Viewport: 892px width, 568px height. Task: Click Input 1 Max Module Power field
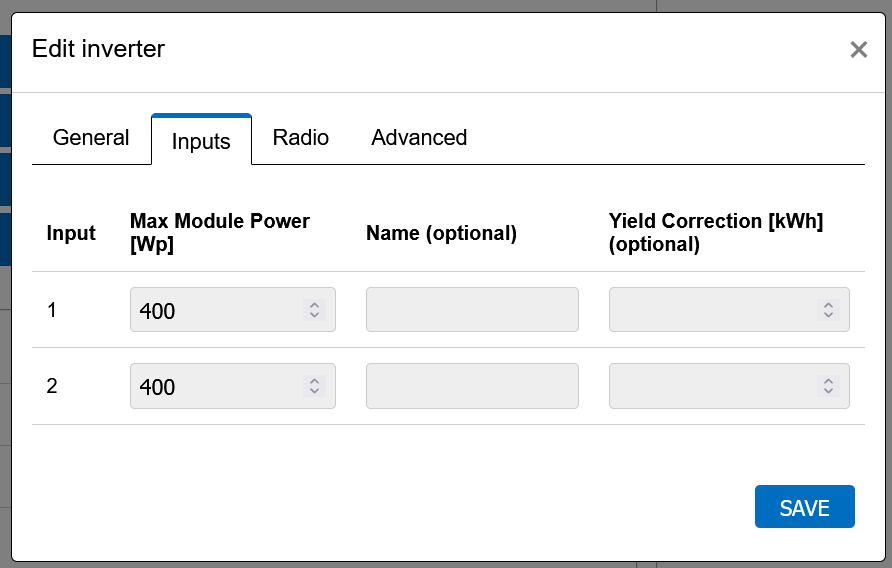tap(215, 310)
